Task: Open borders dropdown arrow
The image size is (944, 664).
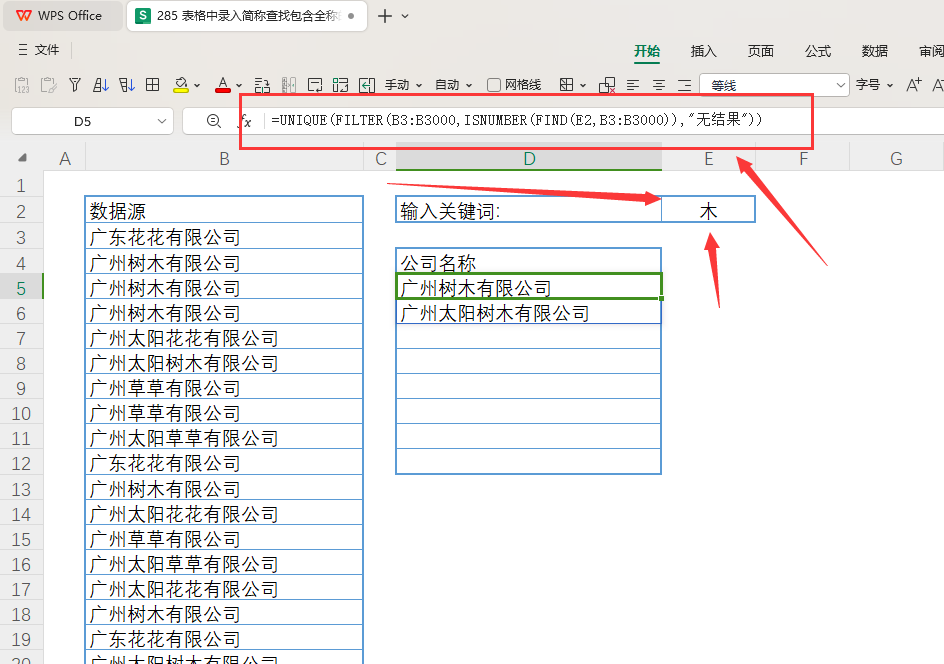Action: coord(583,85)
